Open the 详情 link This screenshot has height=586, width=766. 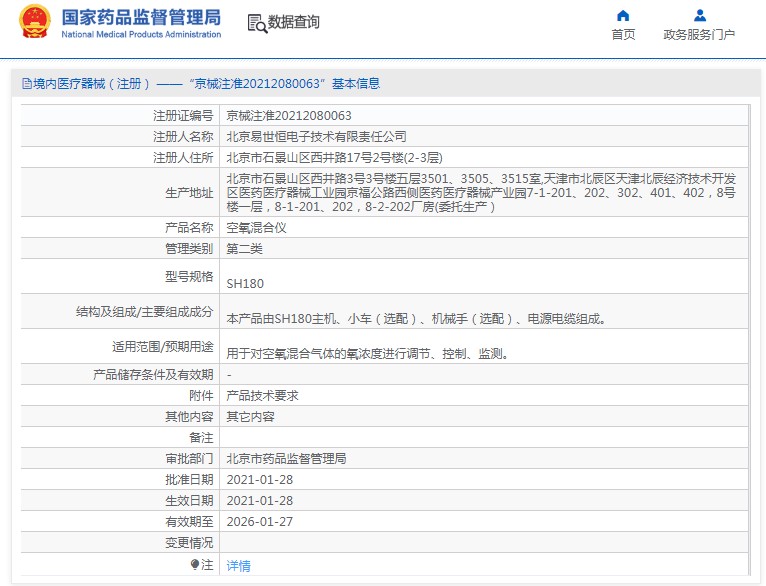point(238,565)
